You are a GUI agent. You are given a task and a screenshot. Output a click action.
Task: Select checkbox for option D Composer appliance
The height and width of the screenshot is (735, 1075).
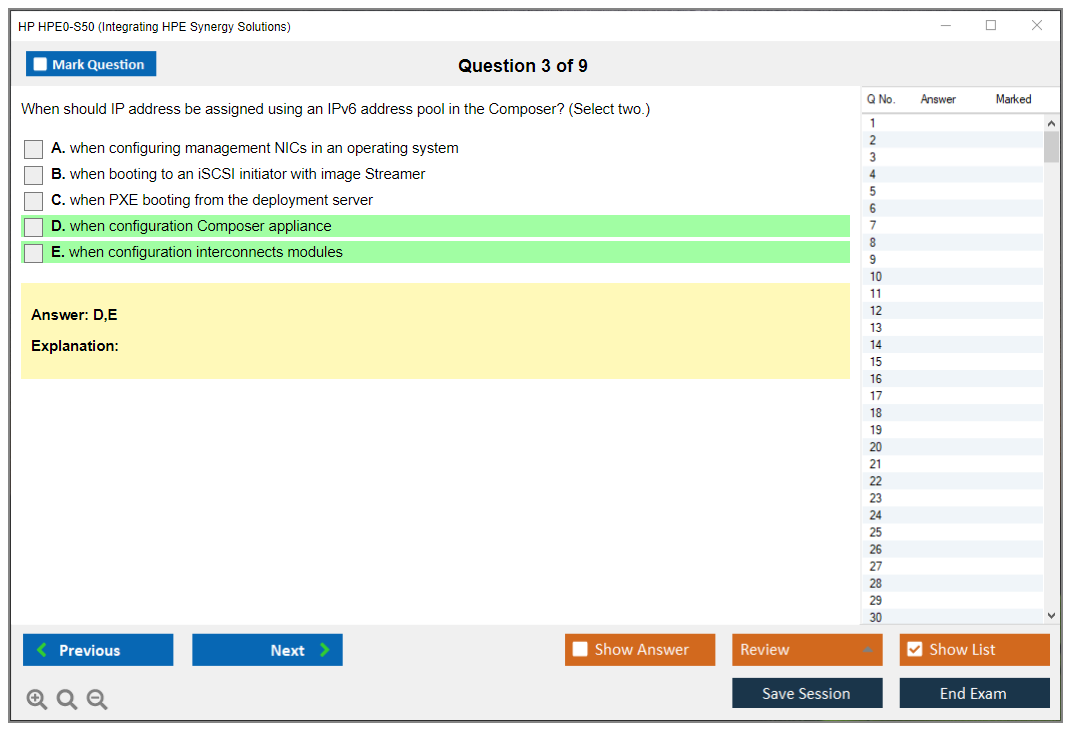click(34, 227)
